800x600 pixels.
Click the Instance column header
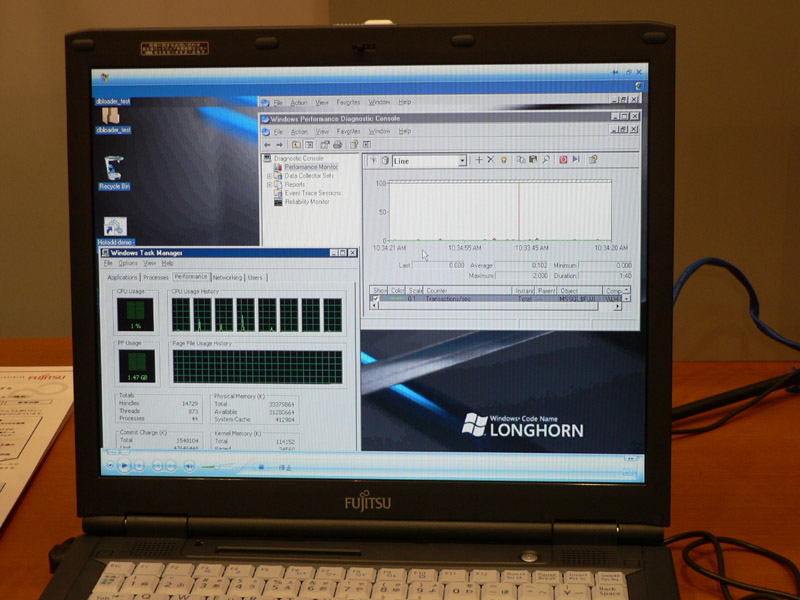[x=524, y=290]
